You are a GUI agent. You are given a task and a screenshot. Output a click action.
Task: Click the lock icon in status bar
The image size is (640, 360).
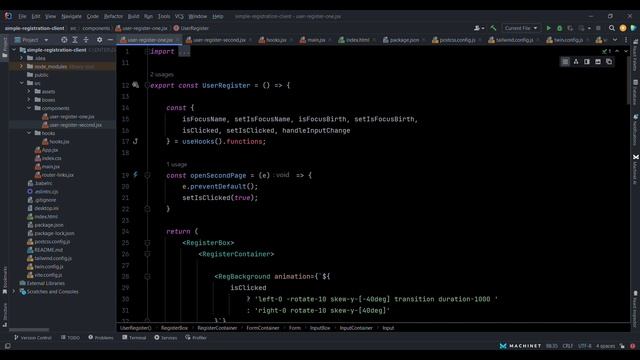click(x=622, y=346)
